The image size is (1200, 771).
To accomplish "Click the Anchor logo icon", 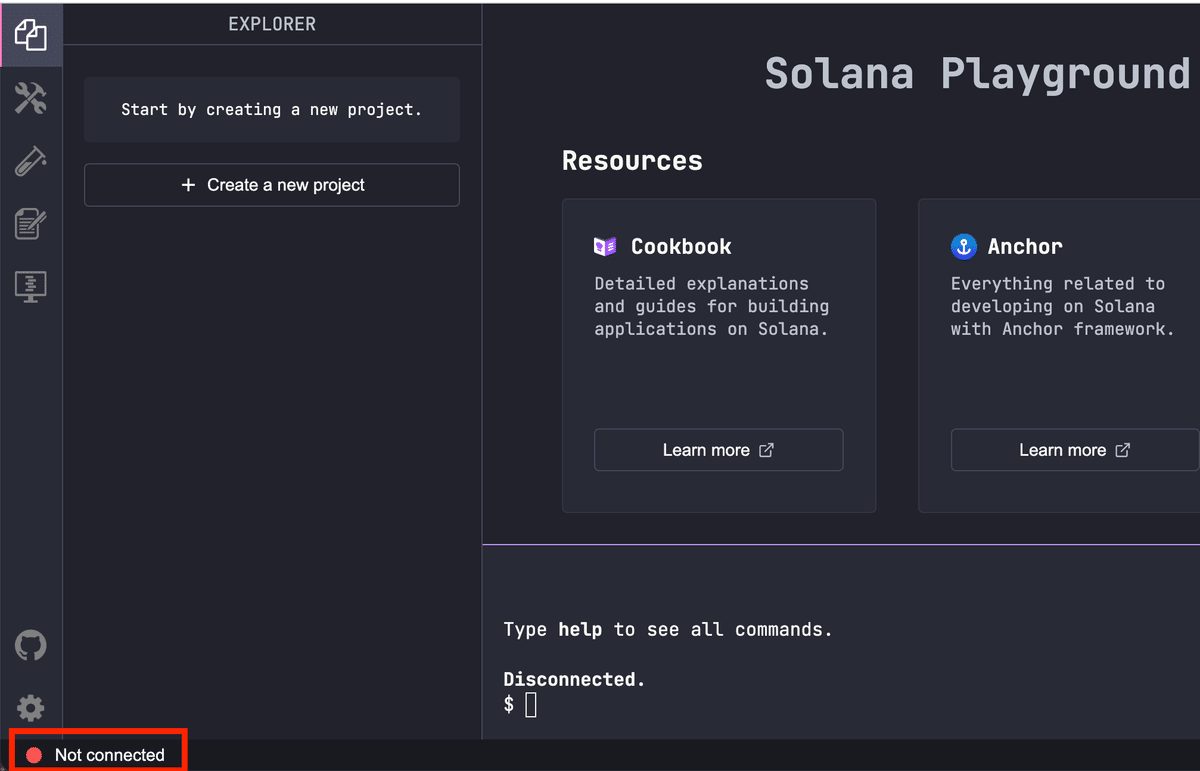I will pos(963,246).
